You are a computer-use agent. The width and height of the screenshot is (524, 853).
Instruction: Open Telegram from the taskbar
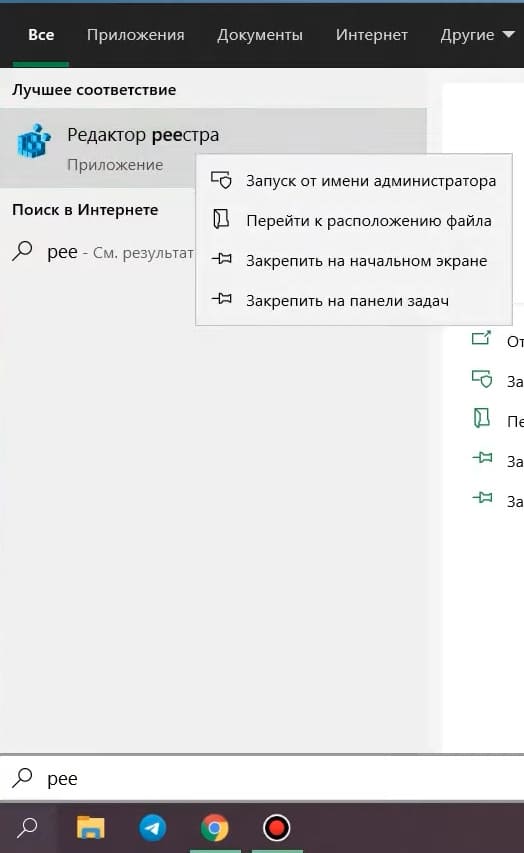tap(152, 828)
